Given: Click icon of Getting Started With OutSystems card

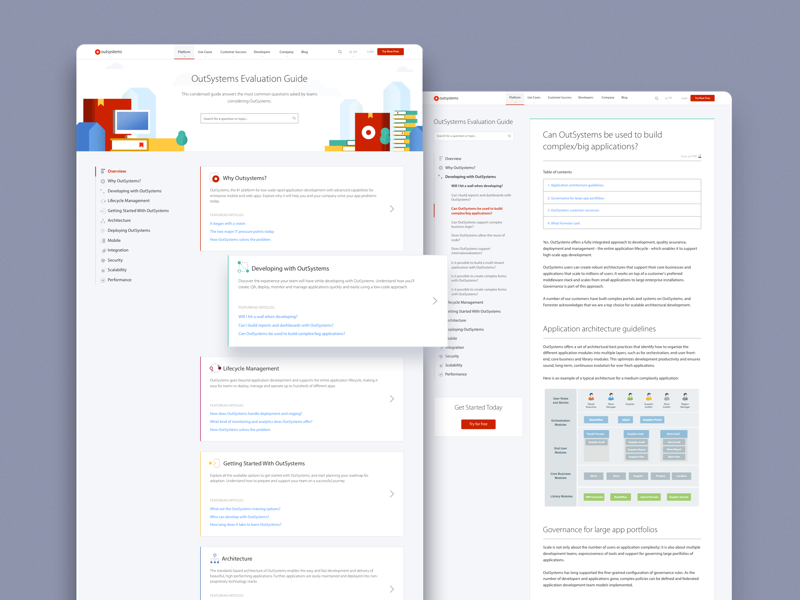Looking at the screenshot, I should [214, 463].
